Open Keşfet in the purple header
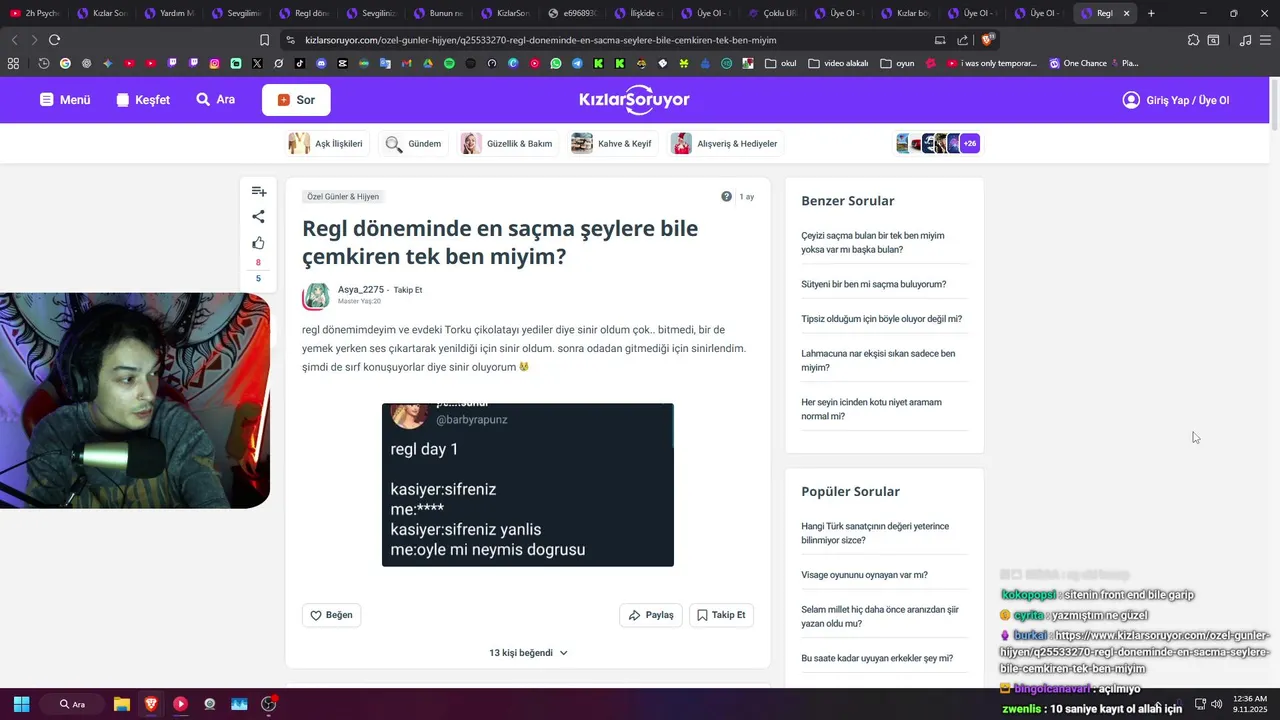This screenshot has width=1280, height=720. click(x=143, y=100)
